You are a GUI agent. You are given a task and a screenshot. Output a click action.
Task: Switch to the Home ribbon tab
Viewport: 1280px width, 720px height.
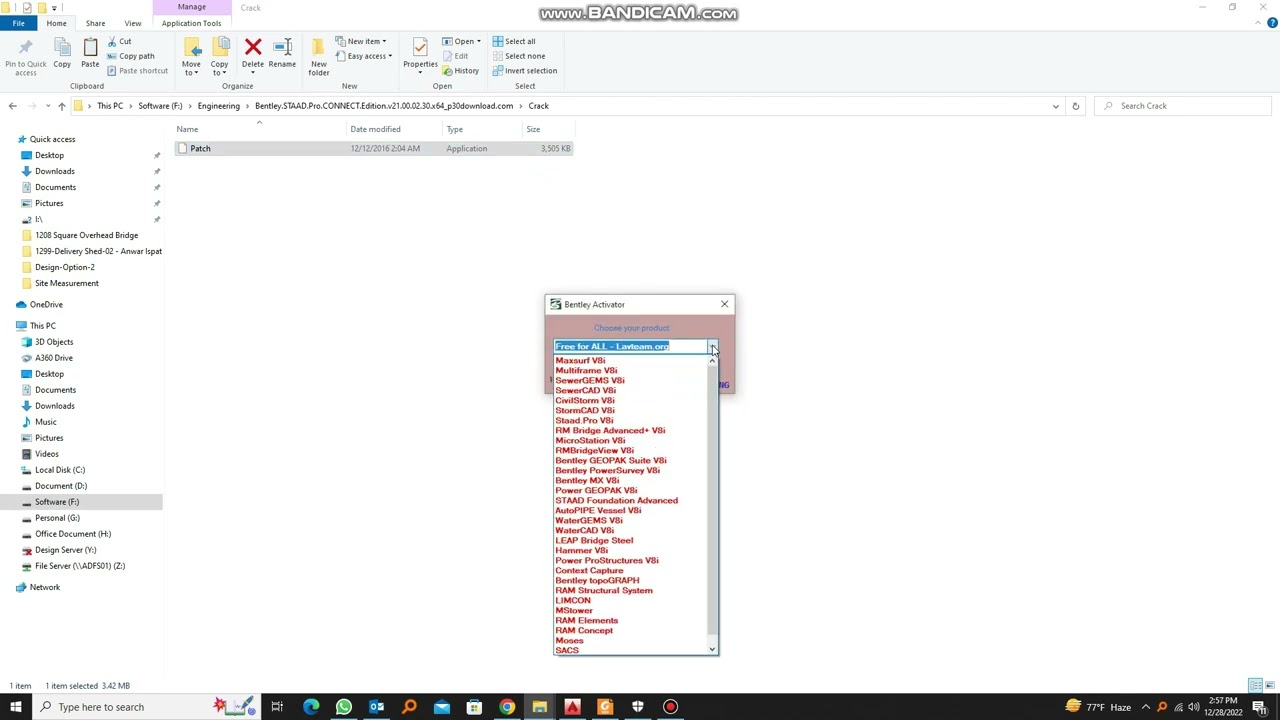(56, 23)
